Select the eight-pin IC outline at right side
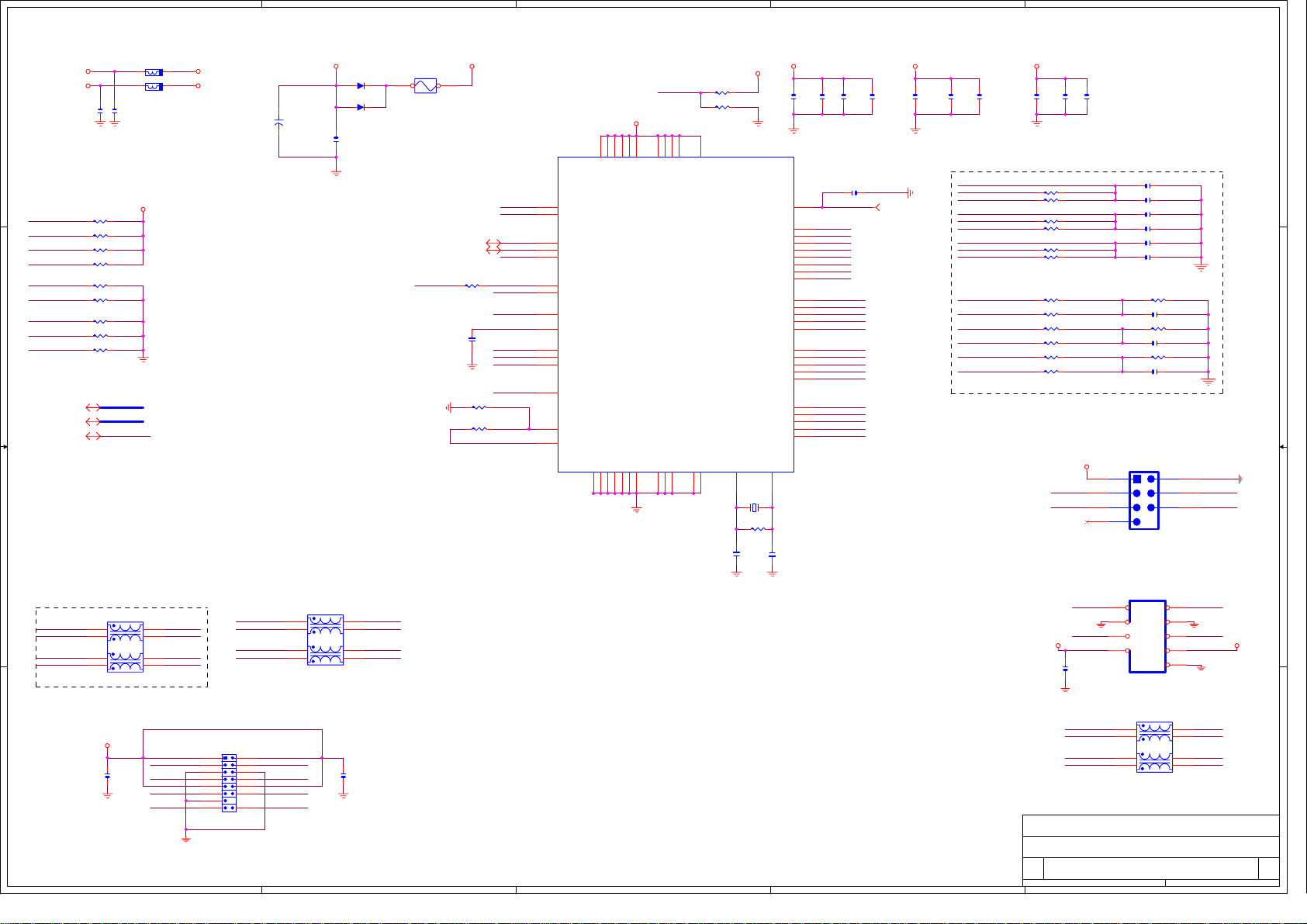This screenshot has width=1307, height=924. click(x=1147, y=636)
